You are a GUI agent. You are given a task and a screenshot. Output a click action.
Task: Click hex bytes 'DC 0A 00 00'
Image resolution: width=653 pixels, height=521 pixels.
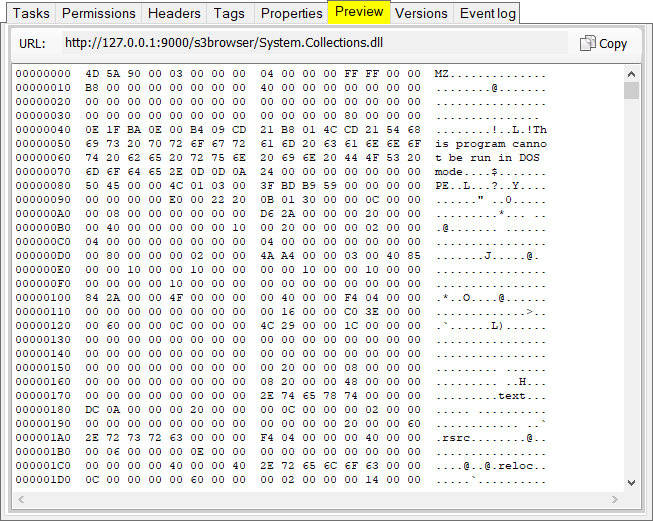123,410
